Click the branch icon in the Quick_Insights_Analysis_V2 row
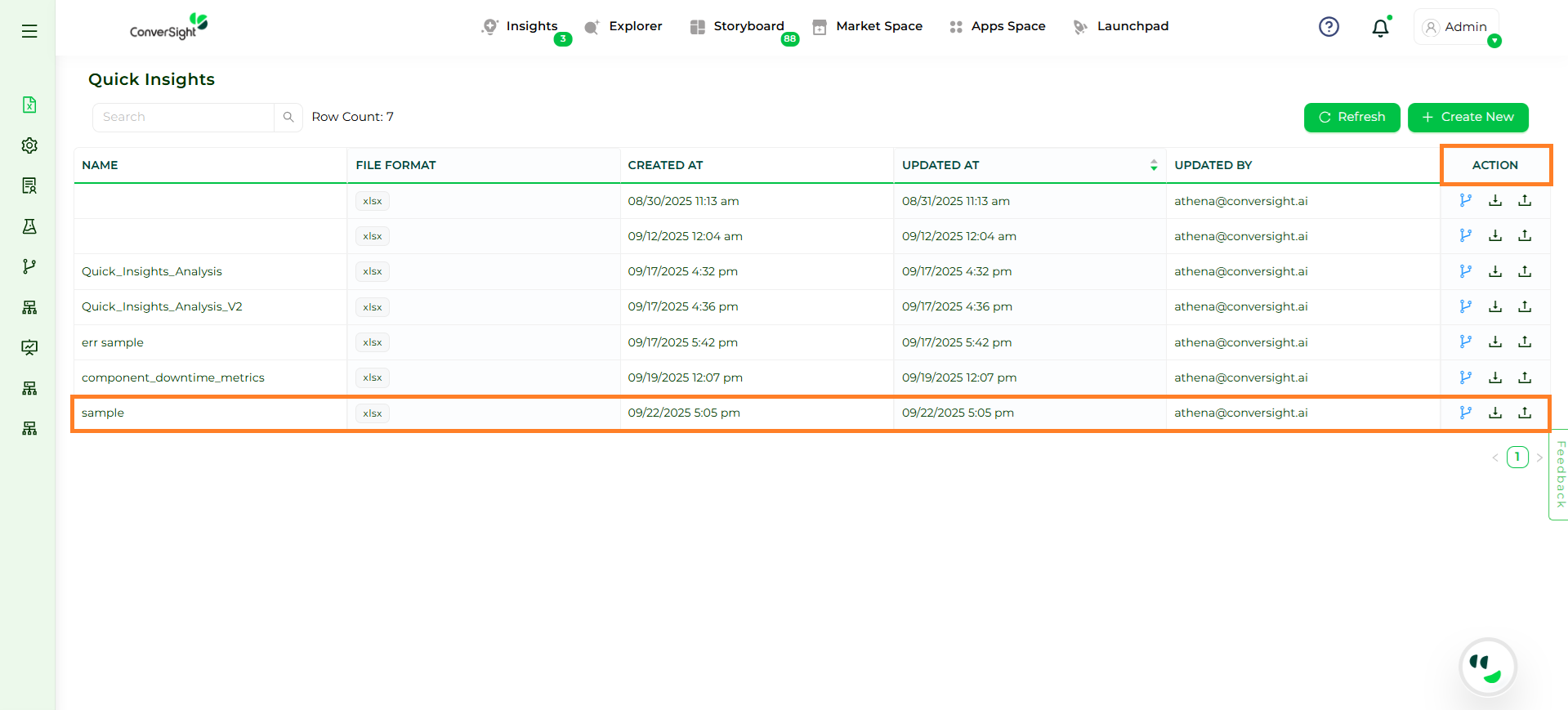Viewport: 1568px width, 710px height. [x=1466, y=306]
